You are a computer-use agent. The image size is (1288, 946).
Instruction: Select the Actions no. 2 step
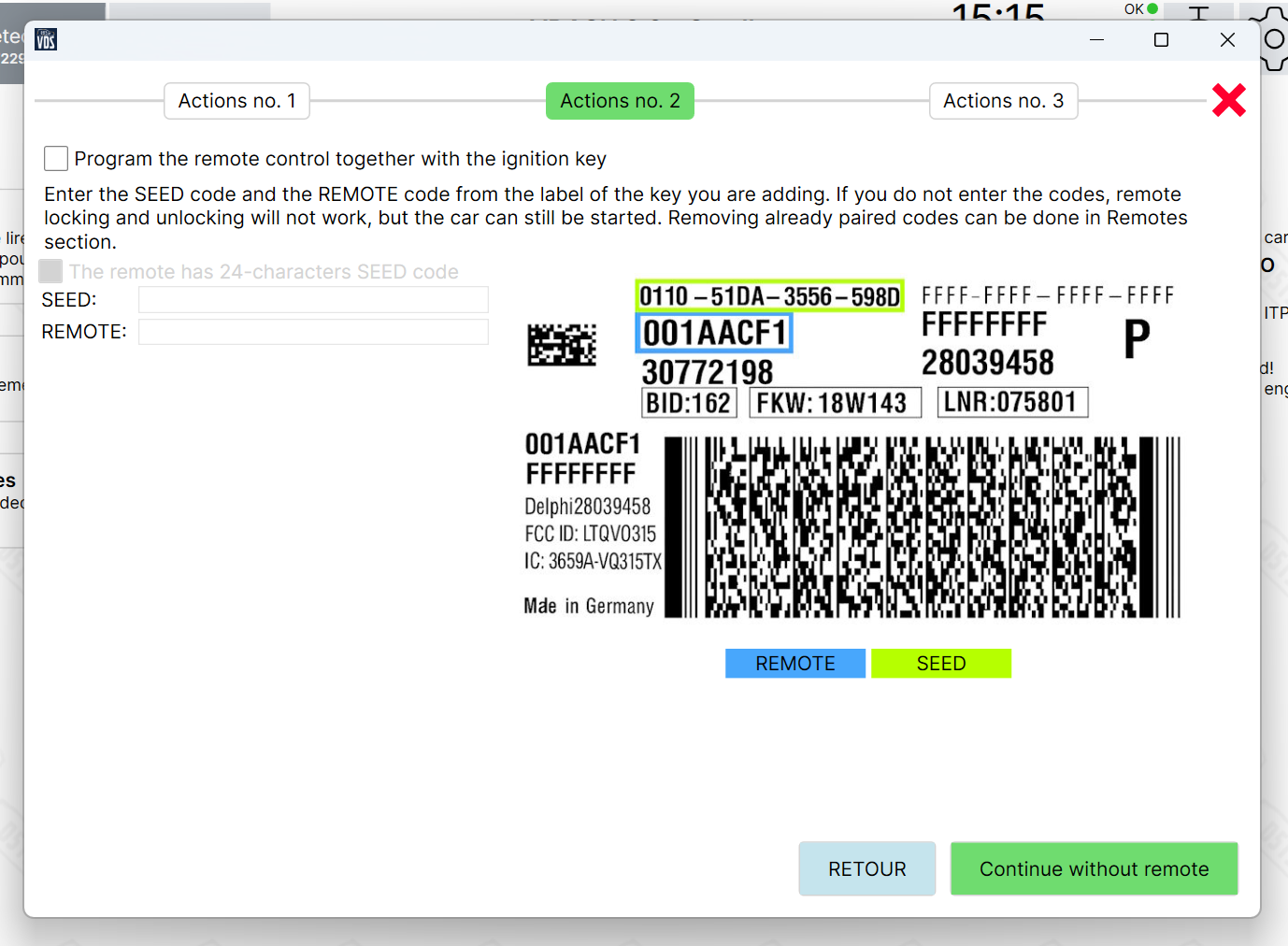(620, 101)
